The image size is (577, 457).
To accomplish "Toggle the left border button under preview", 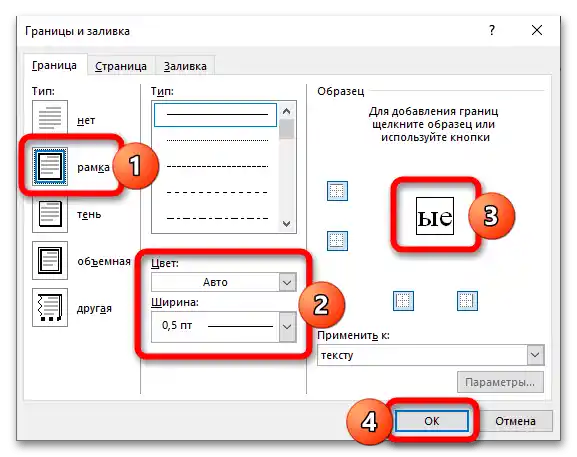I will 403,301.
